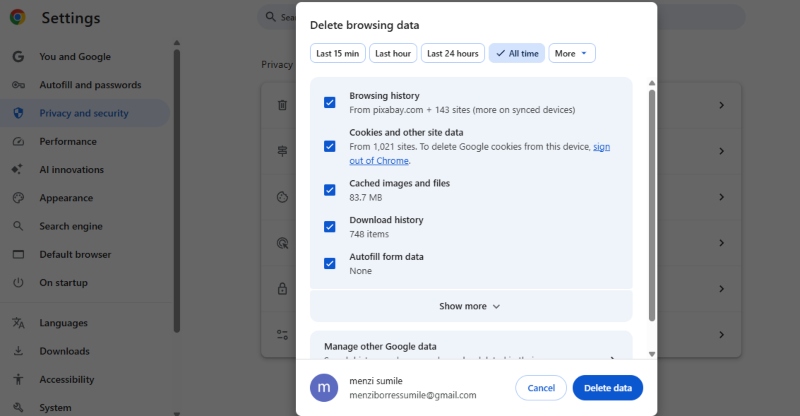Select the Last 24 hours time range
800x416 pixels.
[x=453, y=53]
